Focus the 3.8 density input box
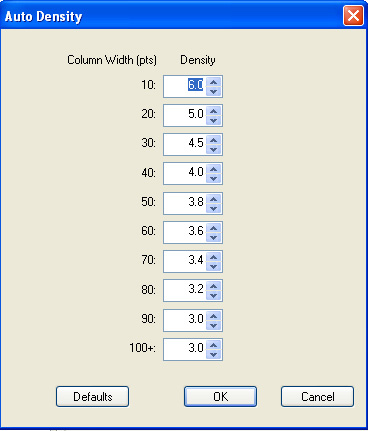The height and width of the screenshot is (431, 368). pos(184,203)
